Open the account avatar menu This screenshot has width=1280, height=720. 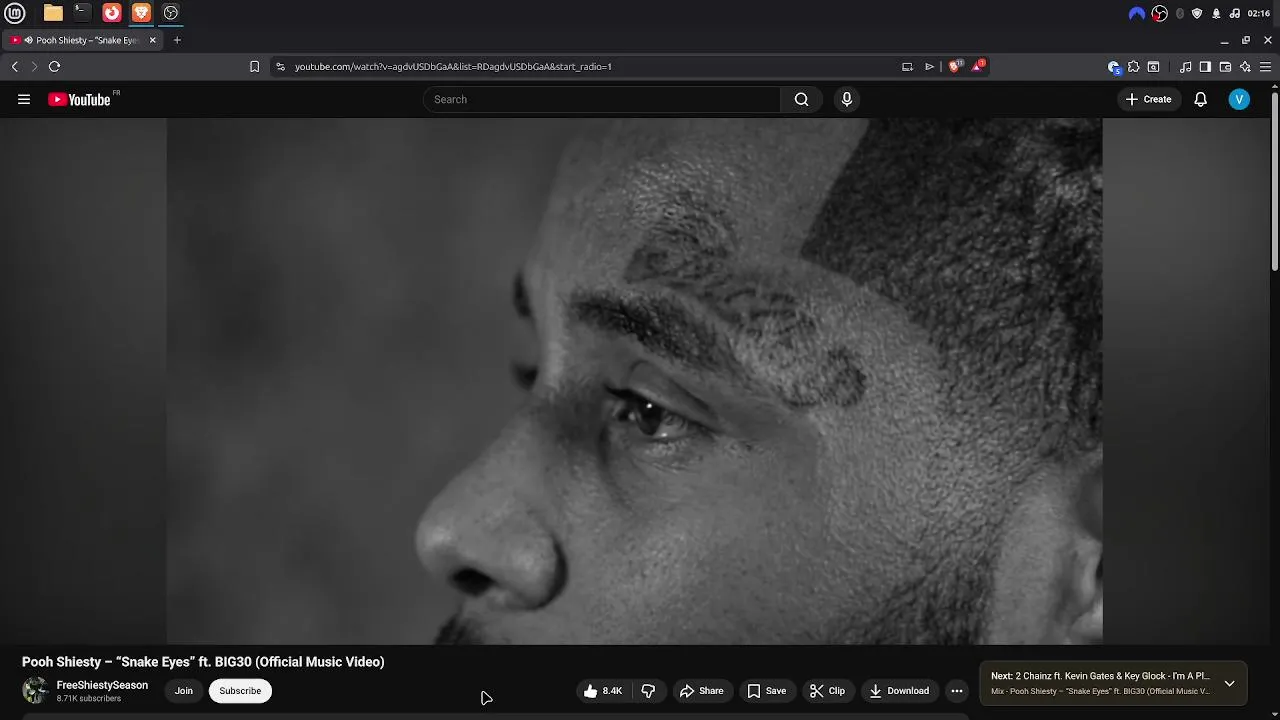(x=1239, y=99)
